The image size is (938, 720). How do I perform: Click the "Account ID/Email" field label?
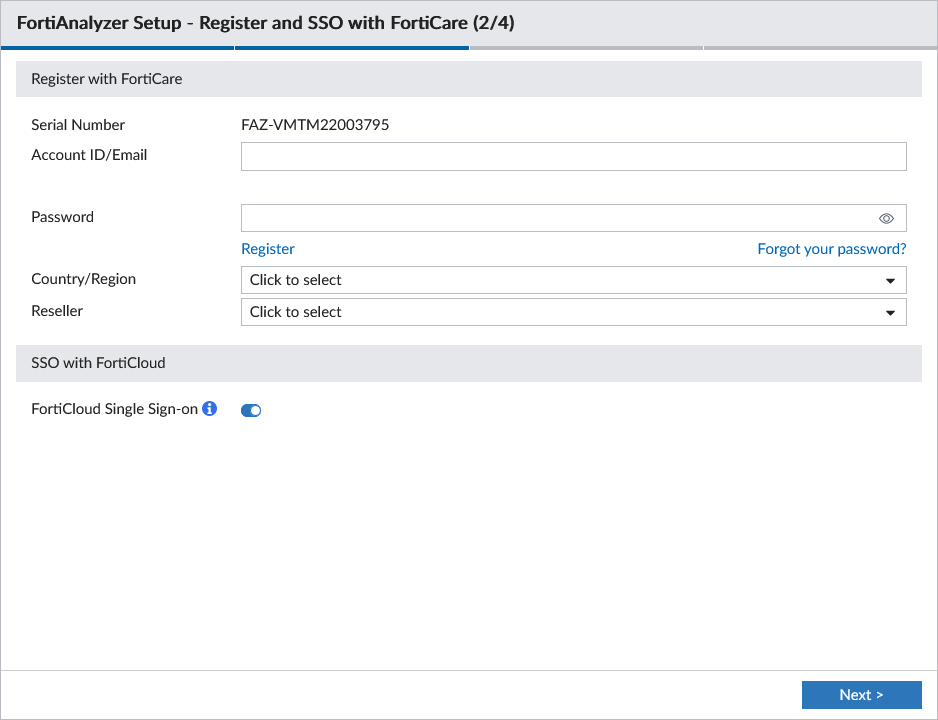pos(89,155)
